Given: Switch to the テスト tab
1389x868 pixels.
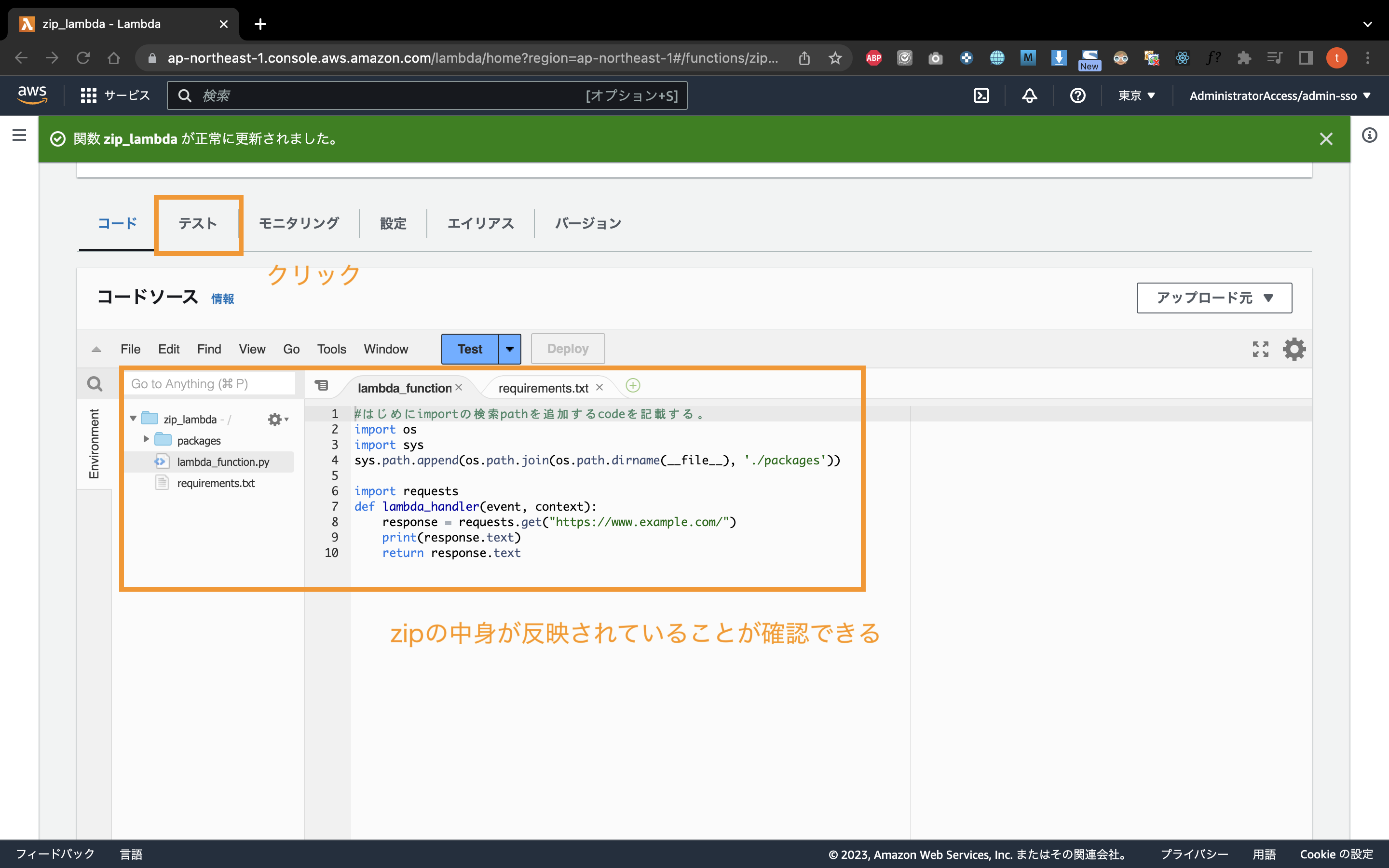Looking at the screenshot, I should tap(197, 224).
